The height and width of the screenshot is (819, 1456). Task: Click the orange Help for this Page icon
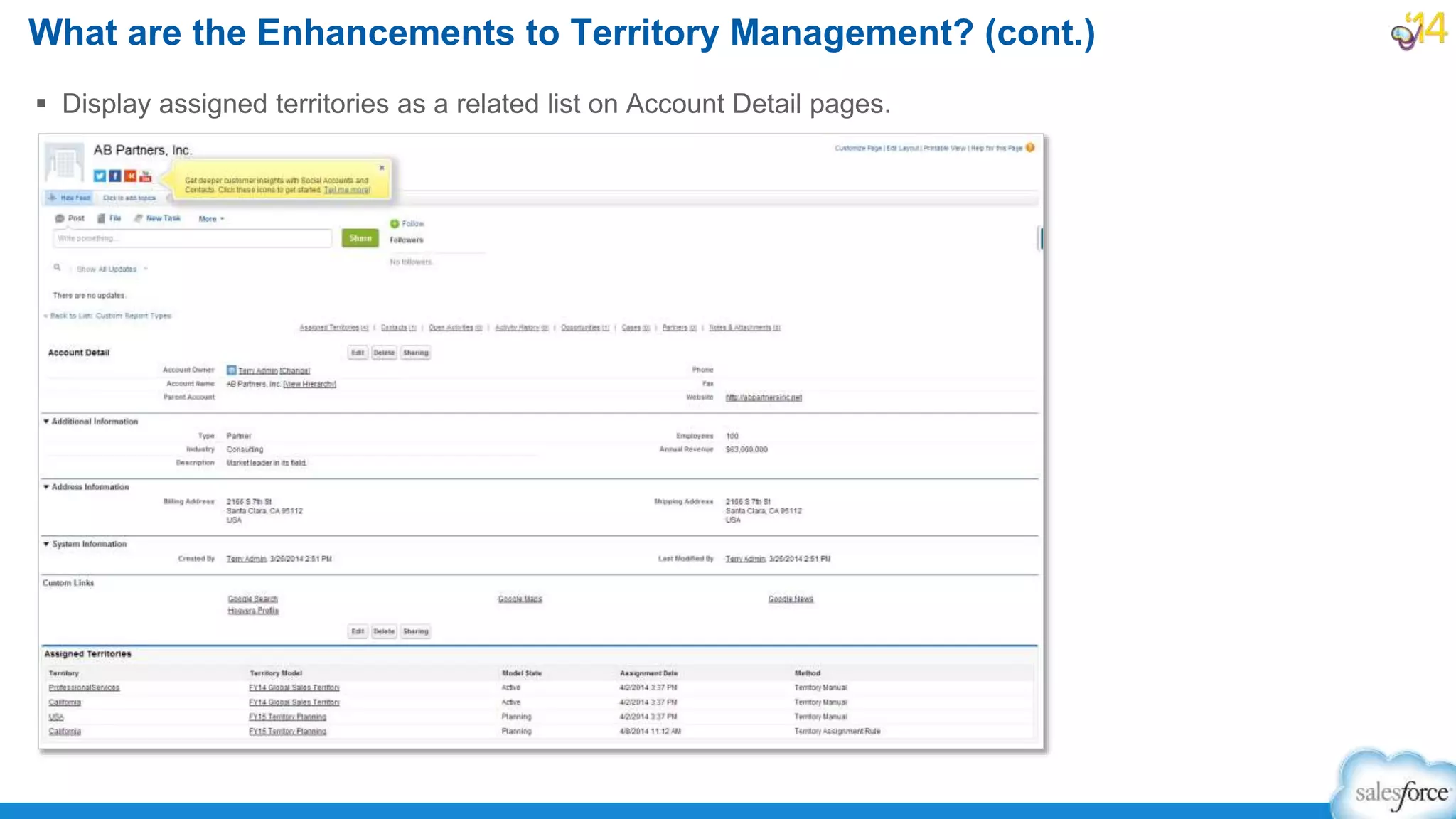pos(1030,148)
